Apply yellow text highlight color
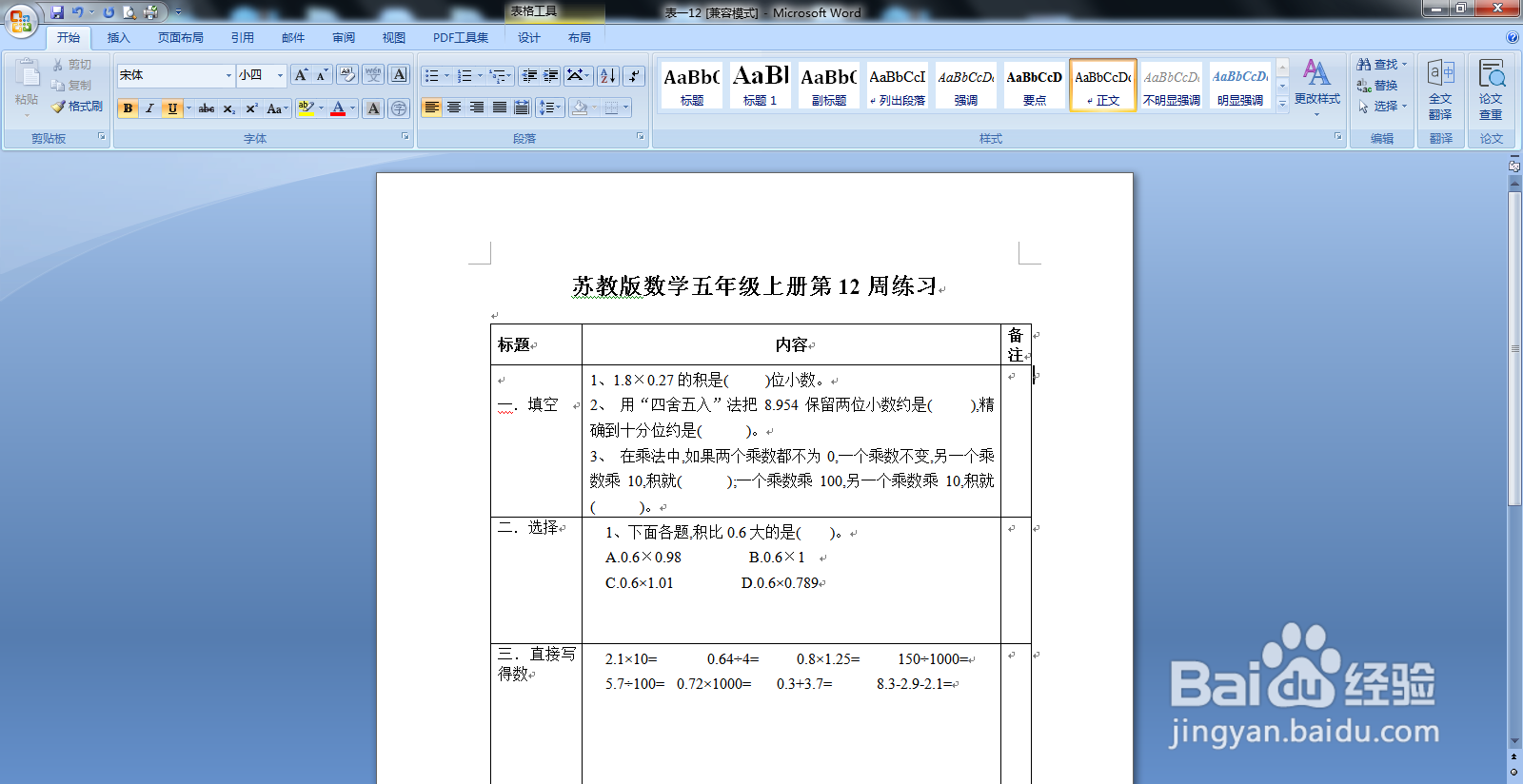This screenshot has width=1523, height=784. click(306, 108)
